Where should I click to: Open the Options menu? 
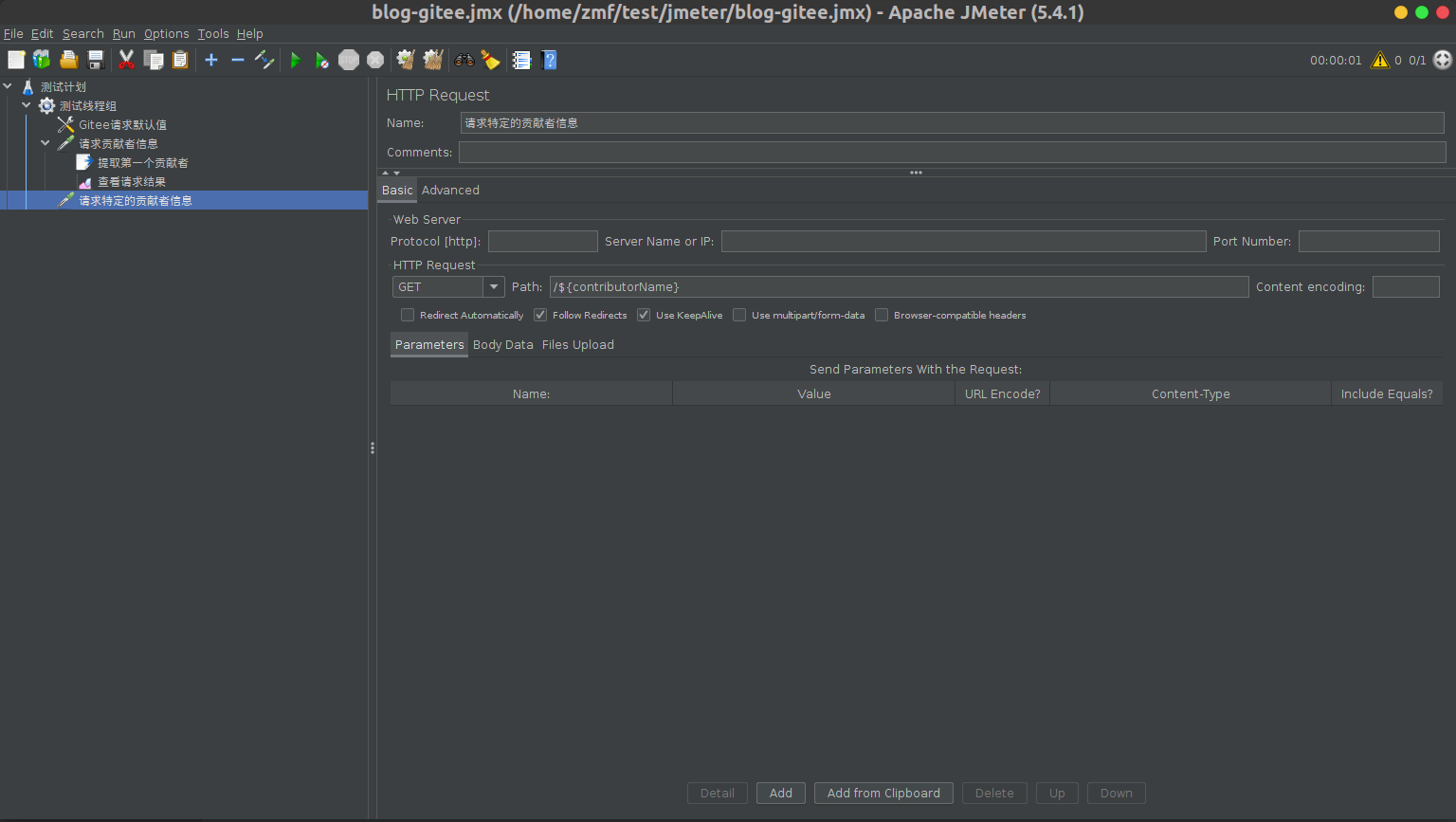tap(167, 33)
